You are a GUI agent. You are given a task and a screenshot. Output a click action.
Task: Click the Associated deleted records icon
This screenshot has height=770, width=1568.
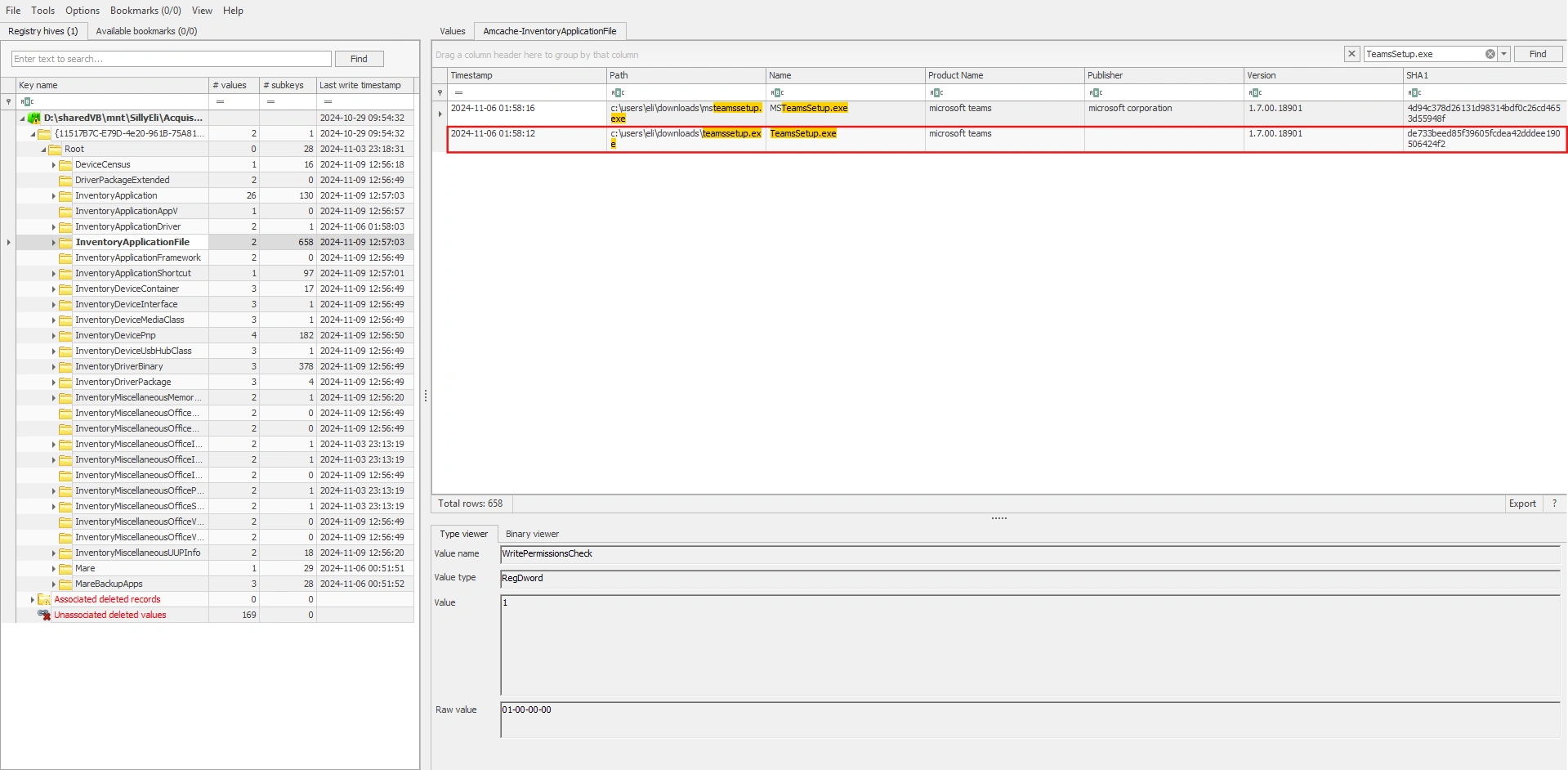point(44,599)
